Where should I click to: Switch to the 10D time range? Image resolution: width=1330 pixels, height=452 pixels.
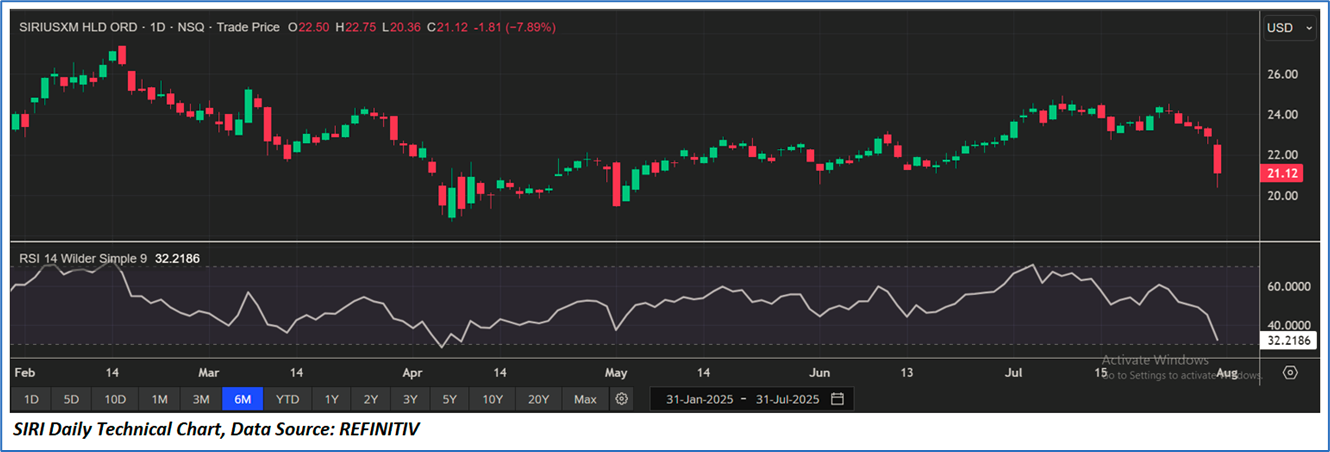[x=115, y=399]
